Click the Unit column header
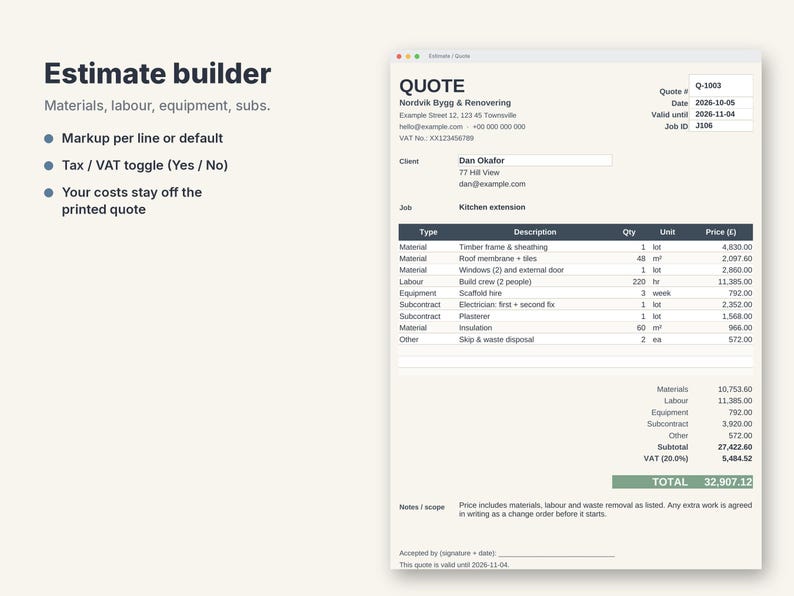Viewport: 794px width, 596px height. (x=667, y=232)
